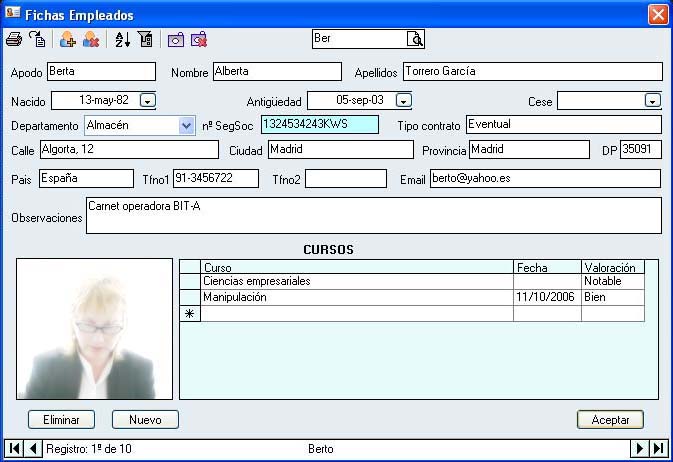The width and height of the screenshot is (673, 462).
Task: Click the Observaciones text field
Action: pos(373,215)
